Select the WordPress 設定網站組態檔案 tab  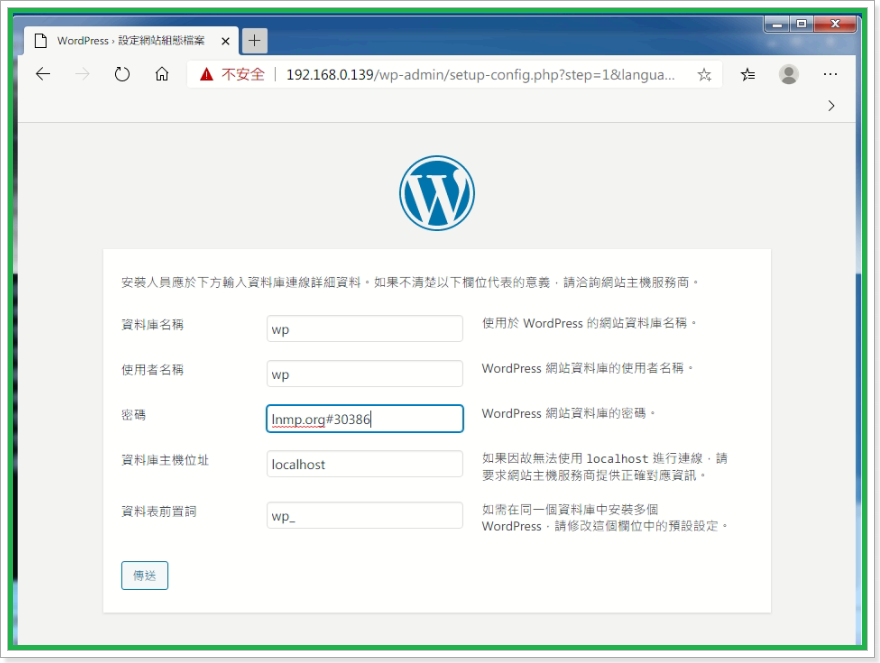131,40
